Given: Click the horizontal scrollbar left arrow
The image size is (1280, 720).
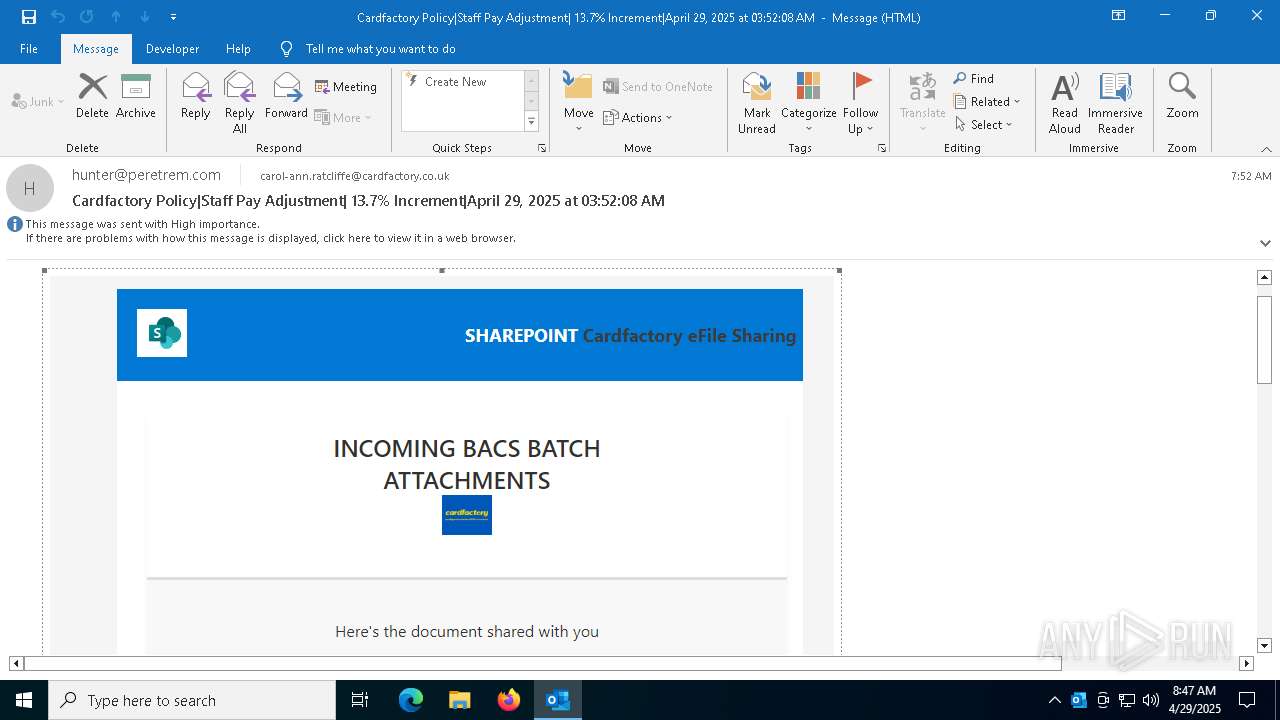Looking at the screenshot, I should pyautogui.click(x=16, y=663).
